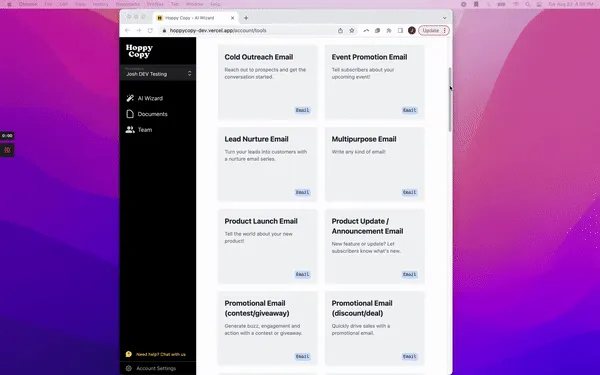Open the Chrome three-dot menu

[x=445, y=30]
